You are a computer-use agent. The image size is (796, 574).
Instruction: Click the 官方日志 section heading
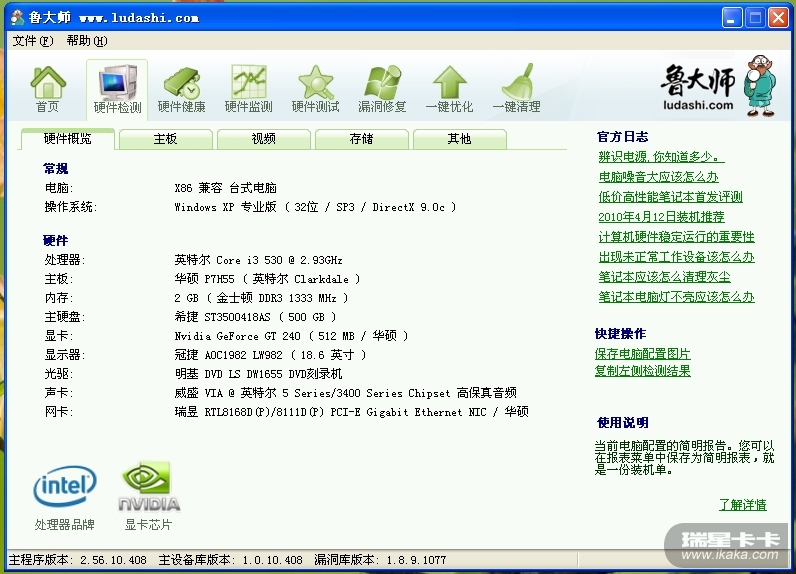click(622, 137)
